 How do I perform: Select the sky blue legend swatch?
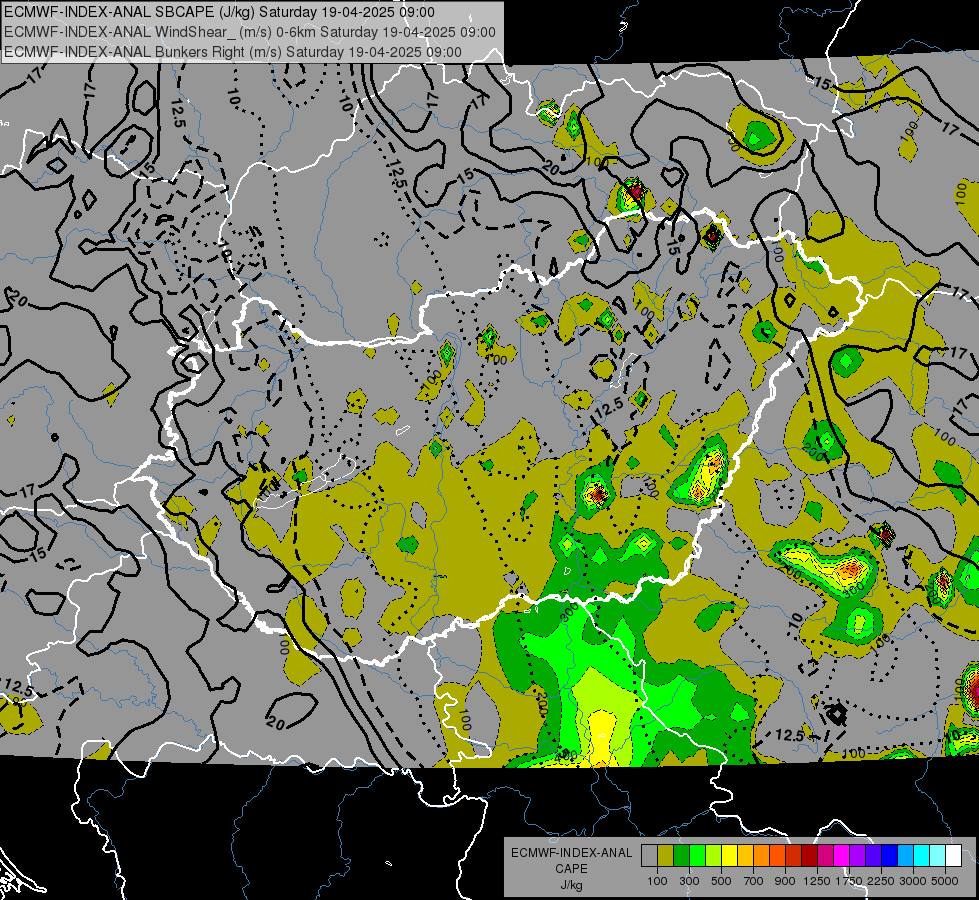tap(905, 855)
